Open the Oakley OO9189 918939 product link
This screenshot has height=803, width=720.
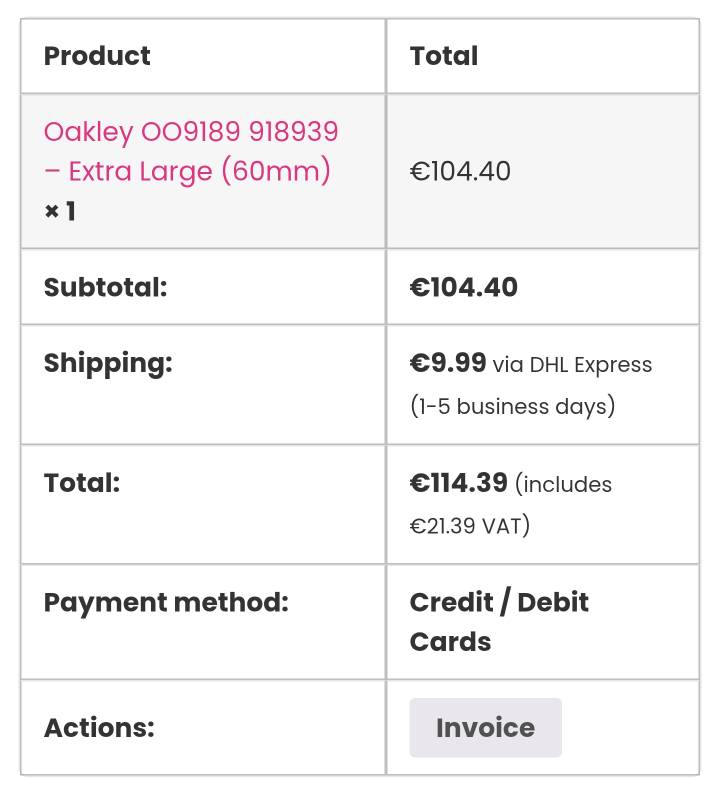[191, 132]
